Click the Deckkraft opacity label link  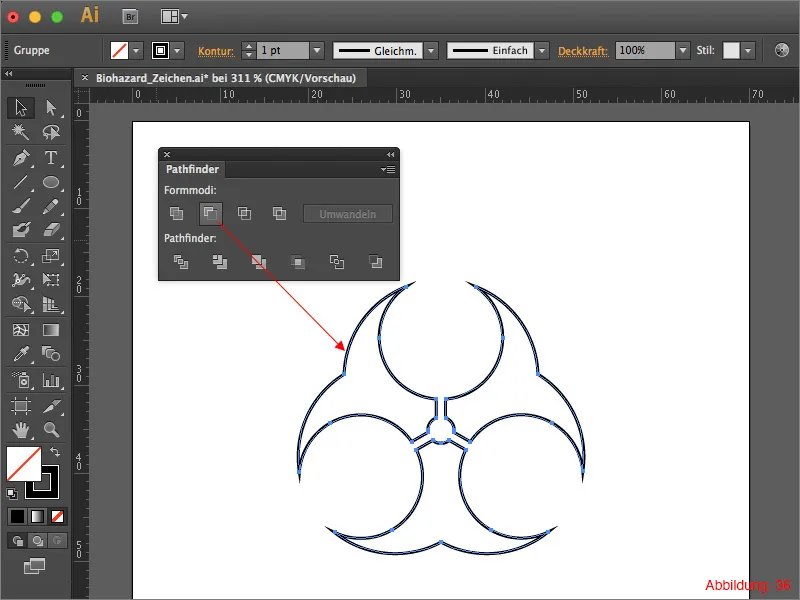click(583, 51)
